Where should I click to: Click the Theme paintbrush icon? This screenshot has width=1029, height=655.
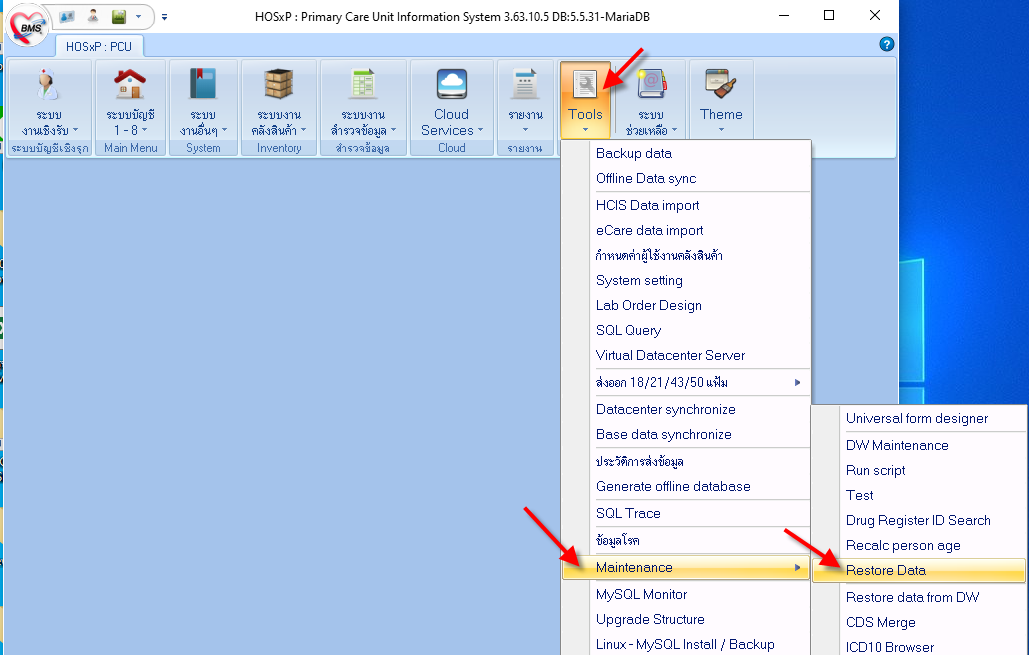(x=721, y=84)
